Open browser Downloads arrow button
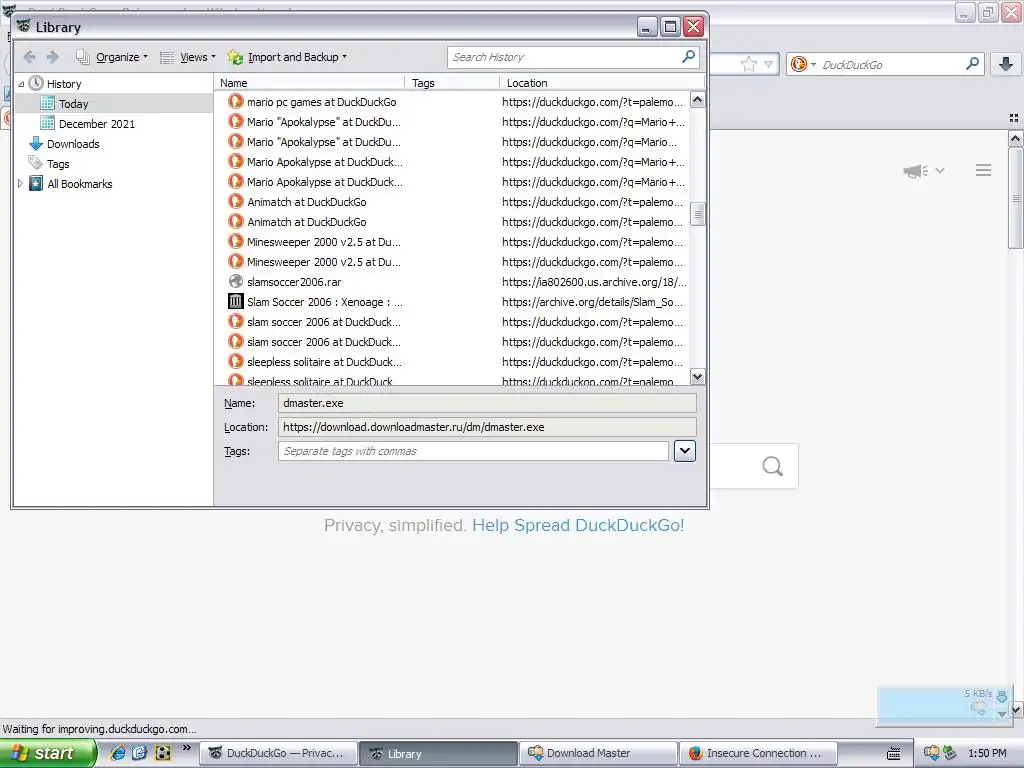Image resolution: width=1024 pixels, height=768 pixels. pyautogui.click(x=1006, y=64)
